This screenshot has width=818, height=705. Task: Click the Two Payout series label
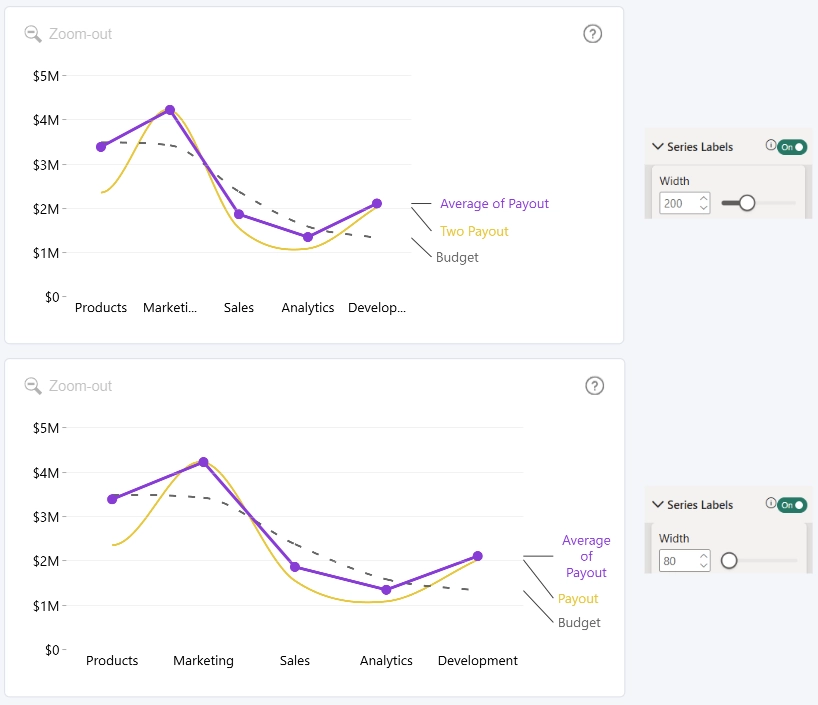coord(474,231)
